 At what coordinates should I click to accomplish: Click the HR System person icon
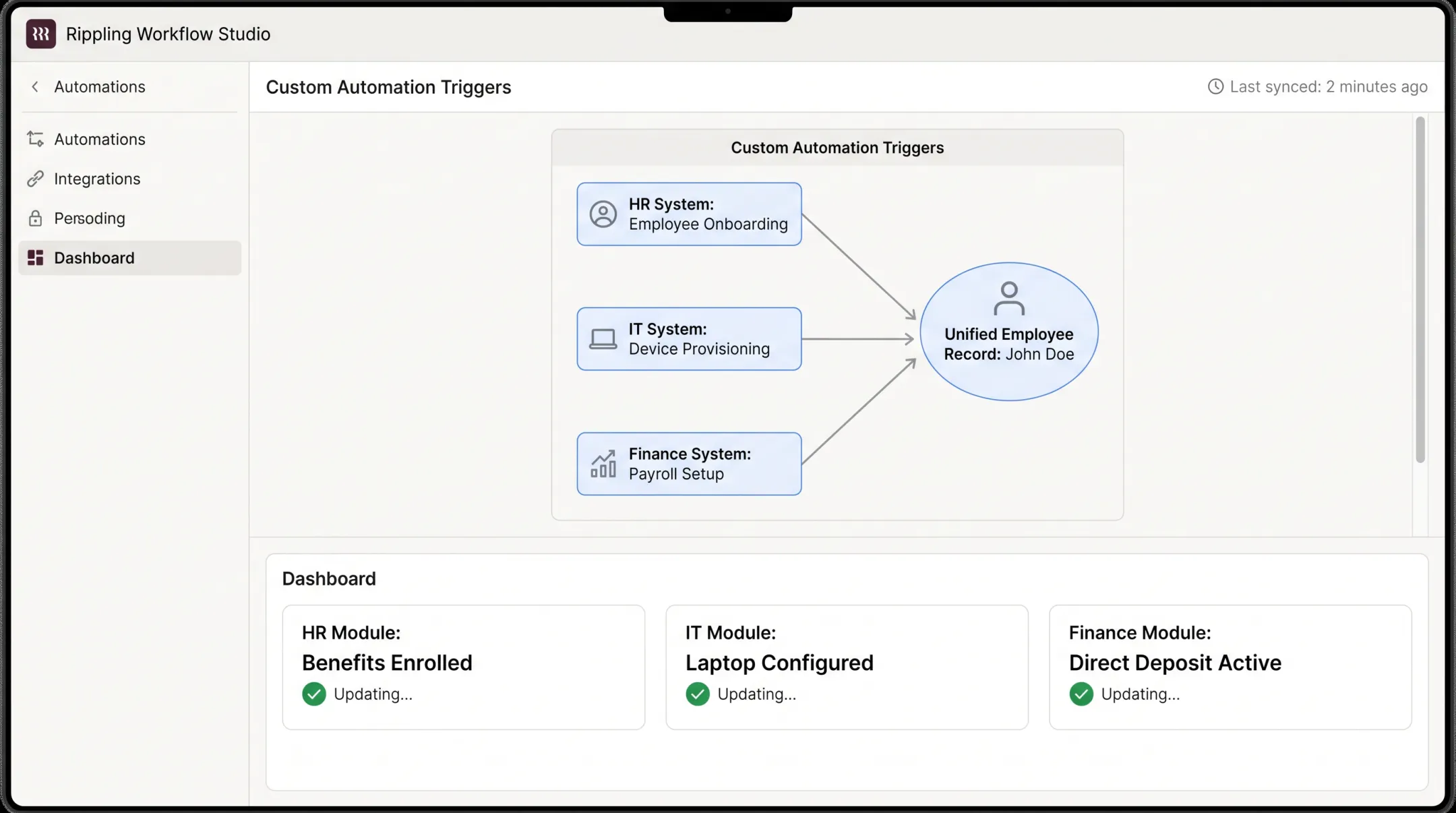pos(603,214)
